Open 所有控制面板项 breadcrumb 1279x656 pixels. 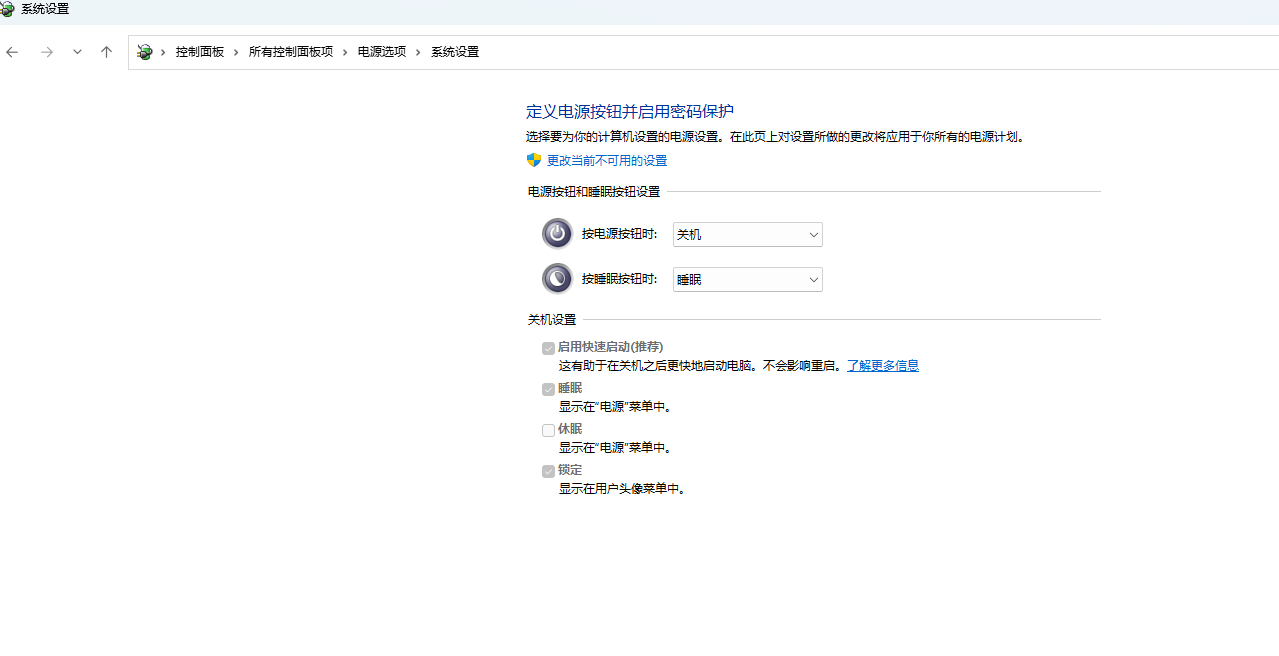pyautogui.click(x=291, y=52)
